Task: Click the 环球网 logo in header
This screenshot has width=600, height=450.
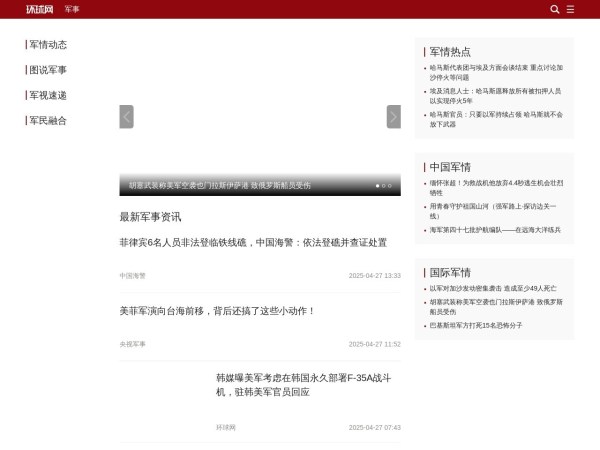Action: (x=40, y=9)
